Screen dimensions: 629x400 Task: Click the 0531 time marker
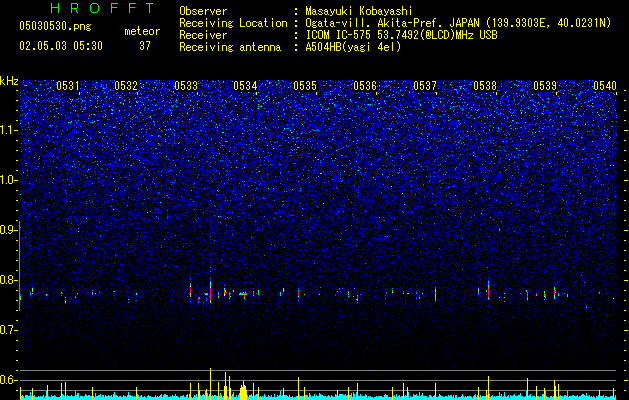[x=67, y=86]
